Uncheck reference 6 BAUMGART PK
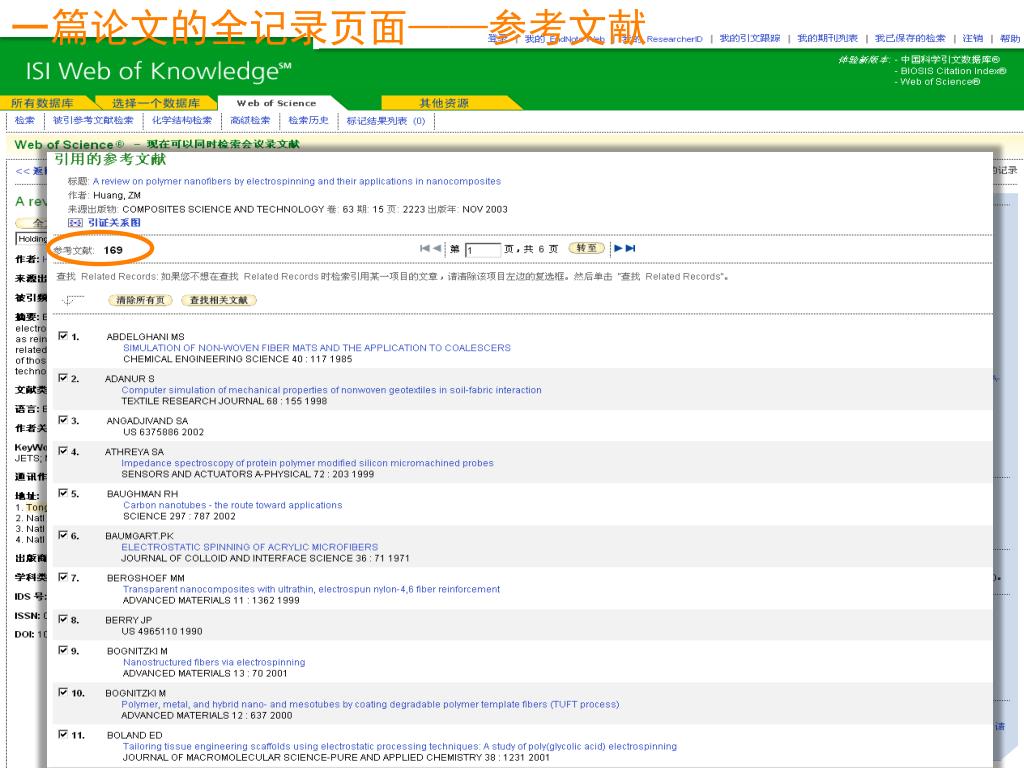This screenshot has height=768, width=1024. [63, 536]
